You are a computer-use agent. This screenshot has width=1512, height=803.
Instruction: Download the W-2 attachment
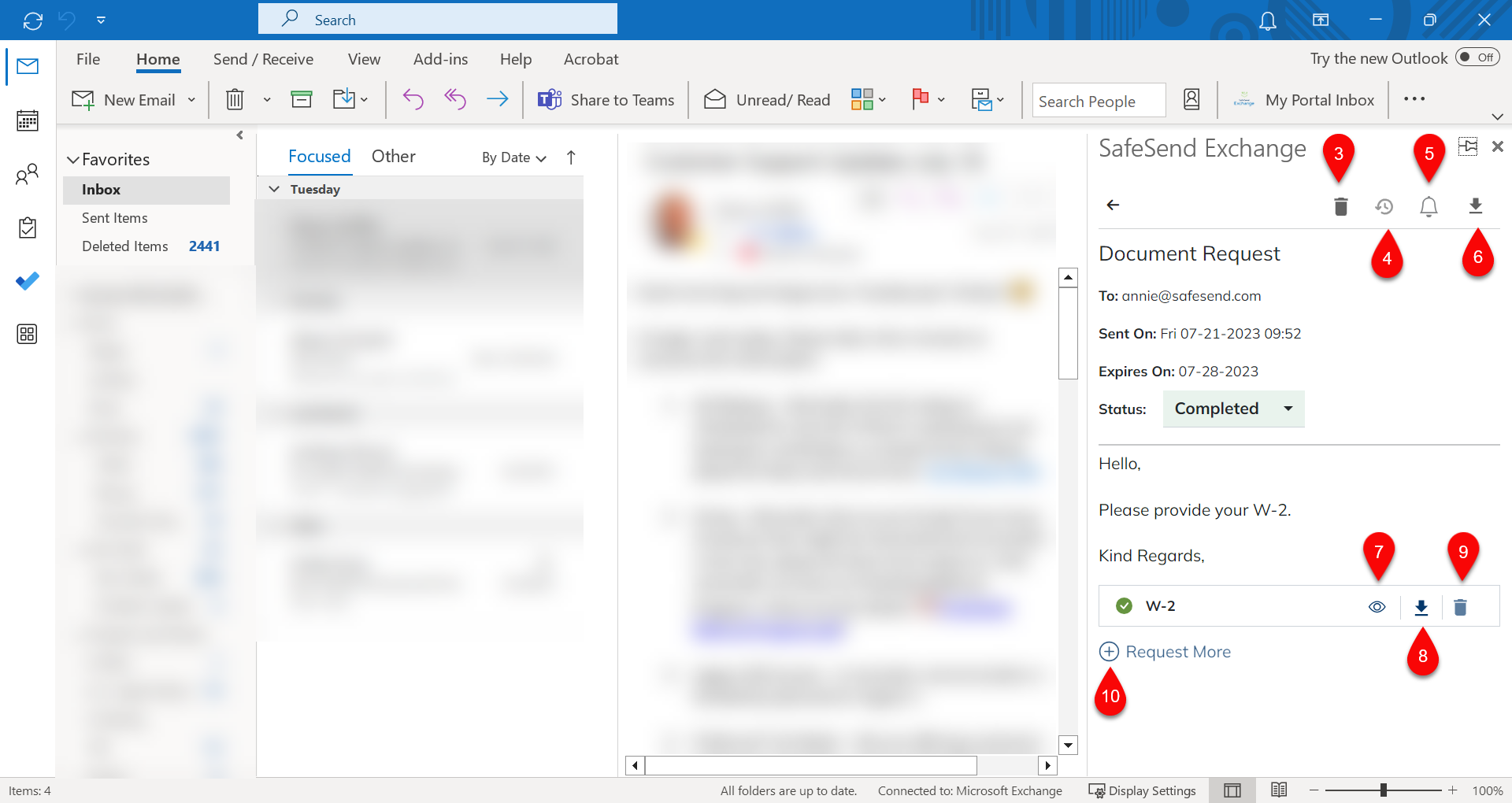1422,606
